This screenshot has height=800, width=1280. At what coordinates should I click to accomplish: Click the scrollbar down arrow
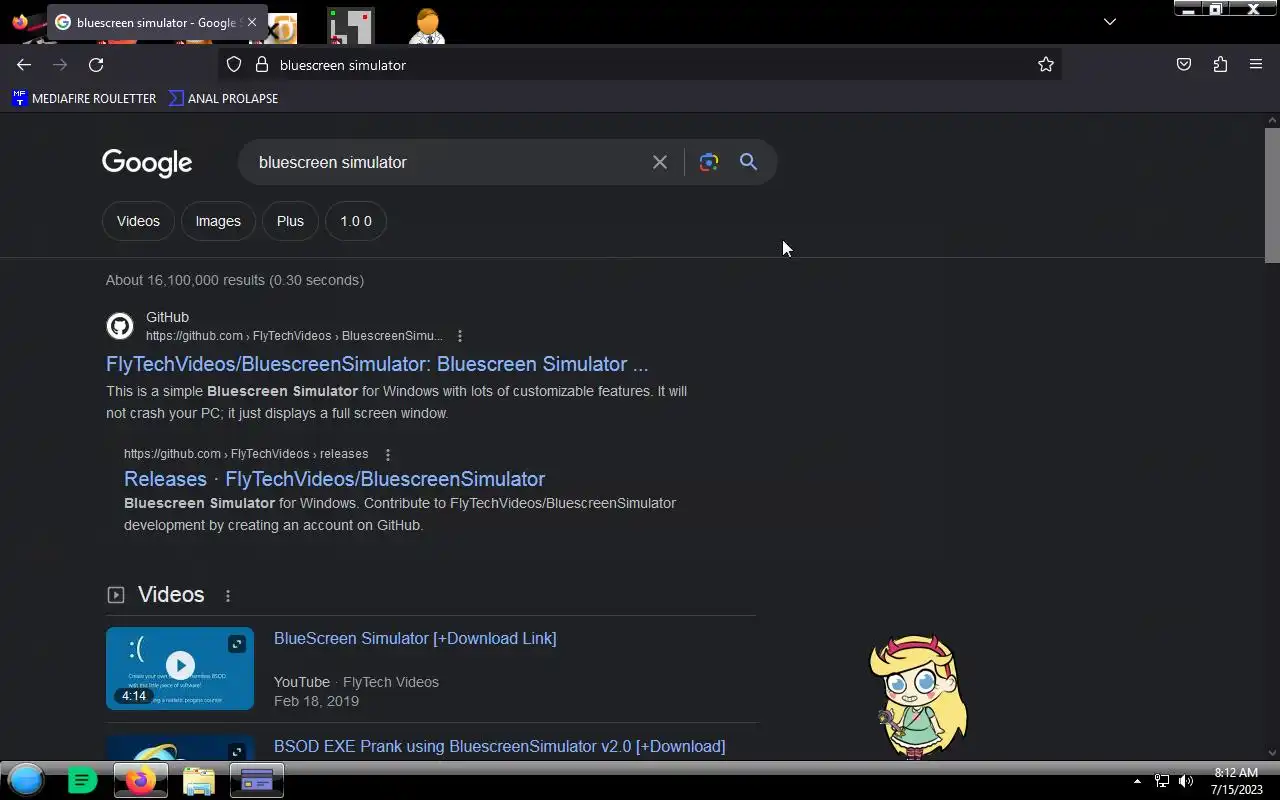(x=1272, y=753)
